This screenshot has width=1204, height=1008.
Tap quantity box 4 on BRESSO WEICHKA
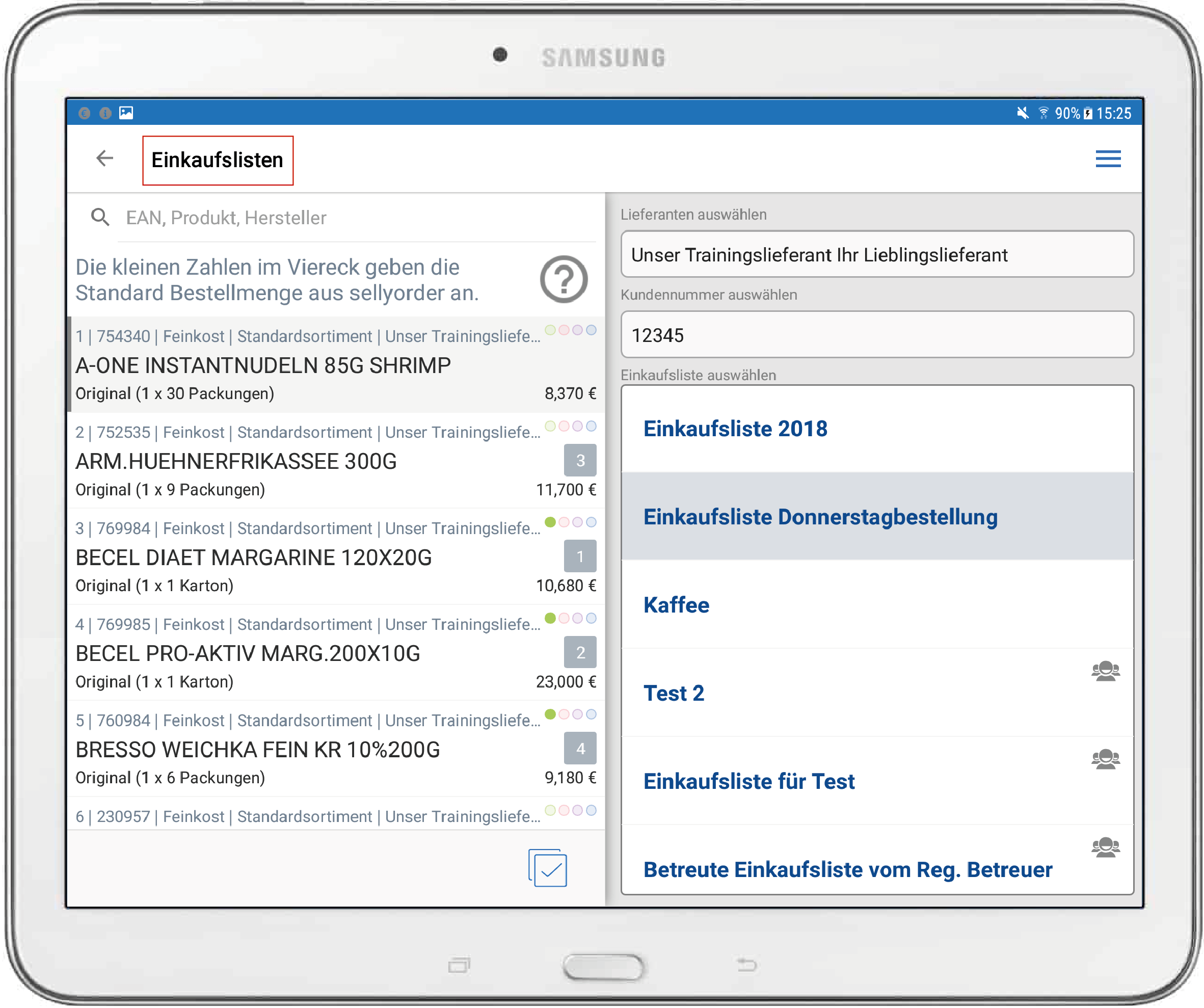pos(580,749)
